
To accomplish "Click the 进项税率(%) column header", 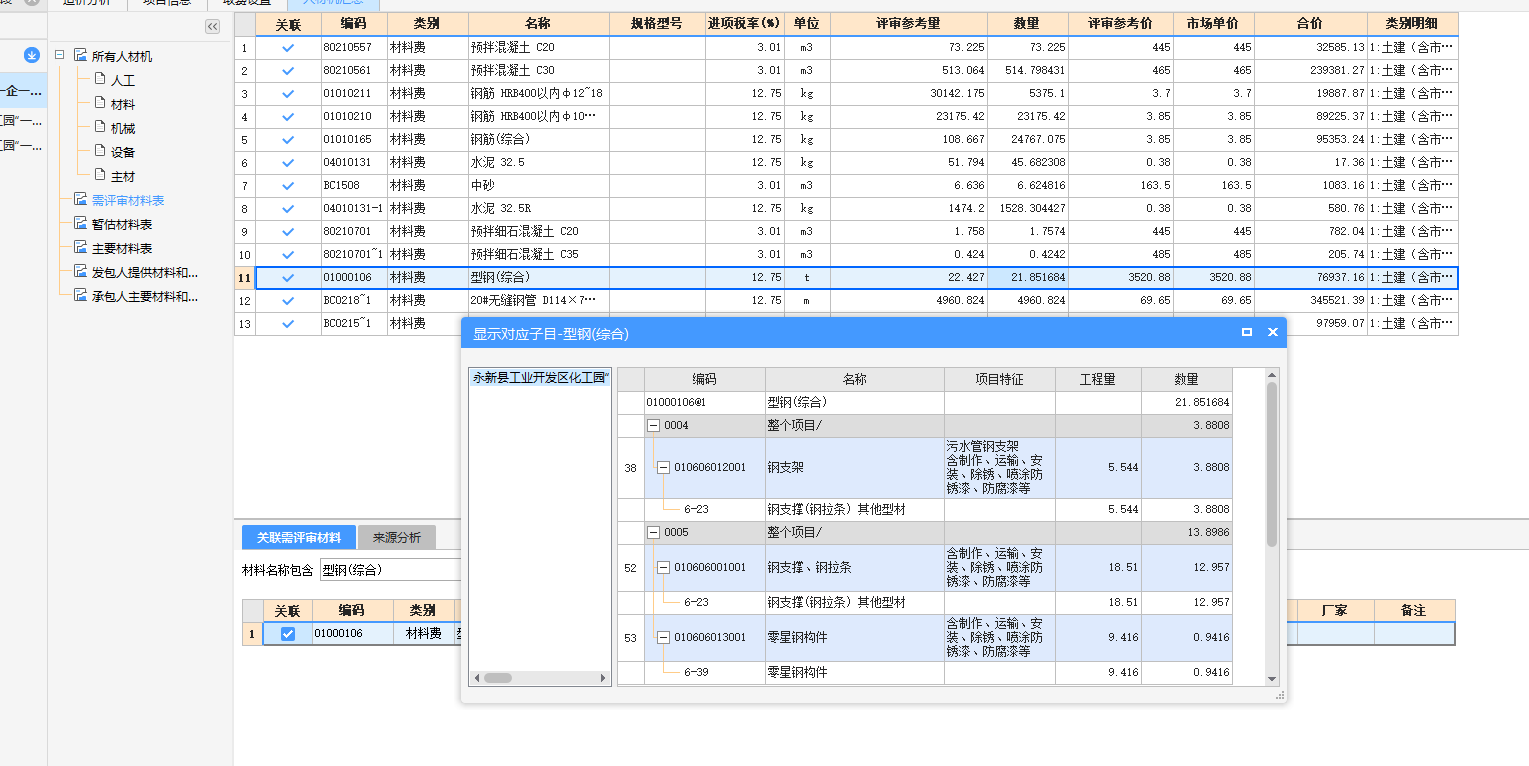I will click(x=744, y=24).
